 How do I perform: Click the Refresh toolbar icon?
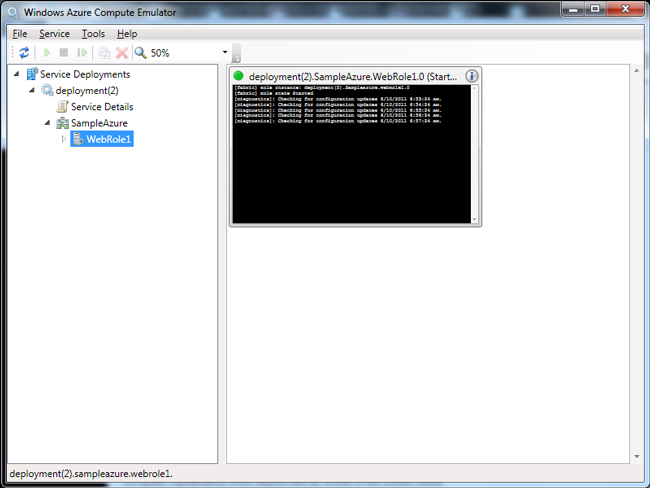click(x=24, y=53)
